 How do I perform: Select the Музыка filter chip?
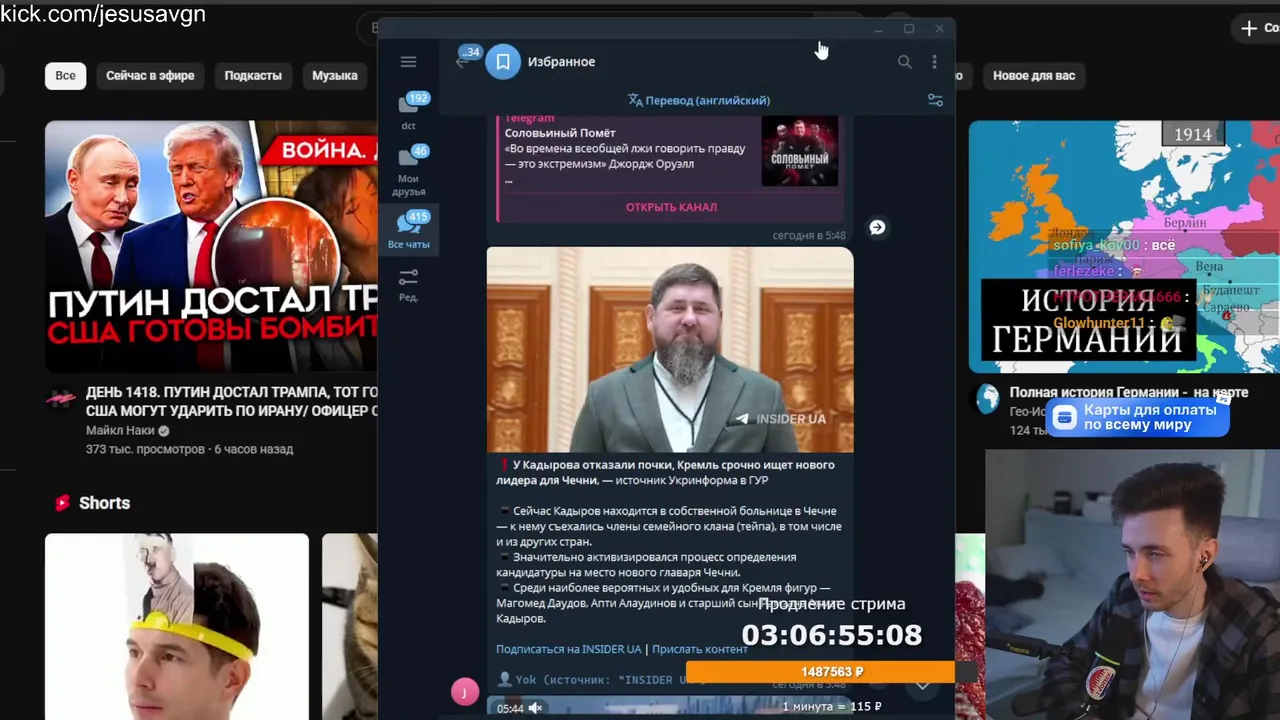[334, 75]
